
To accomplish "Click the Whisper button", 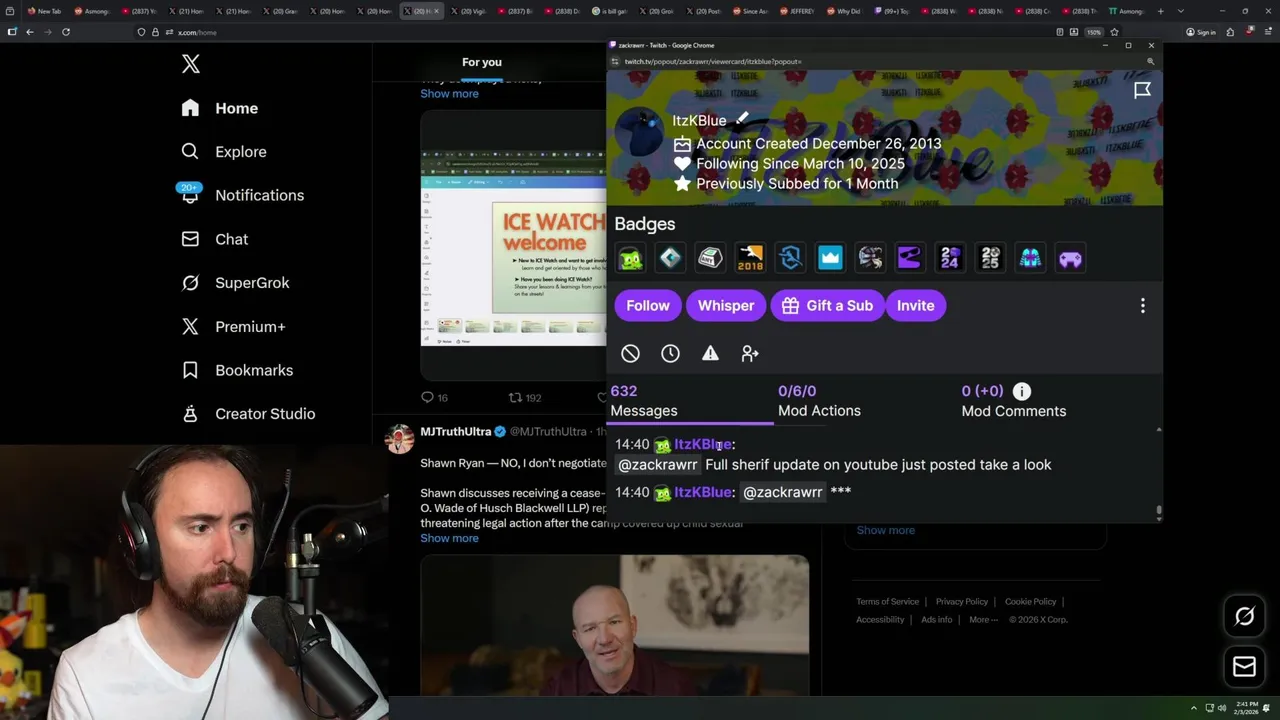I will [726, 306].
